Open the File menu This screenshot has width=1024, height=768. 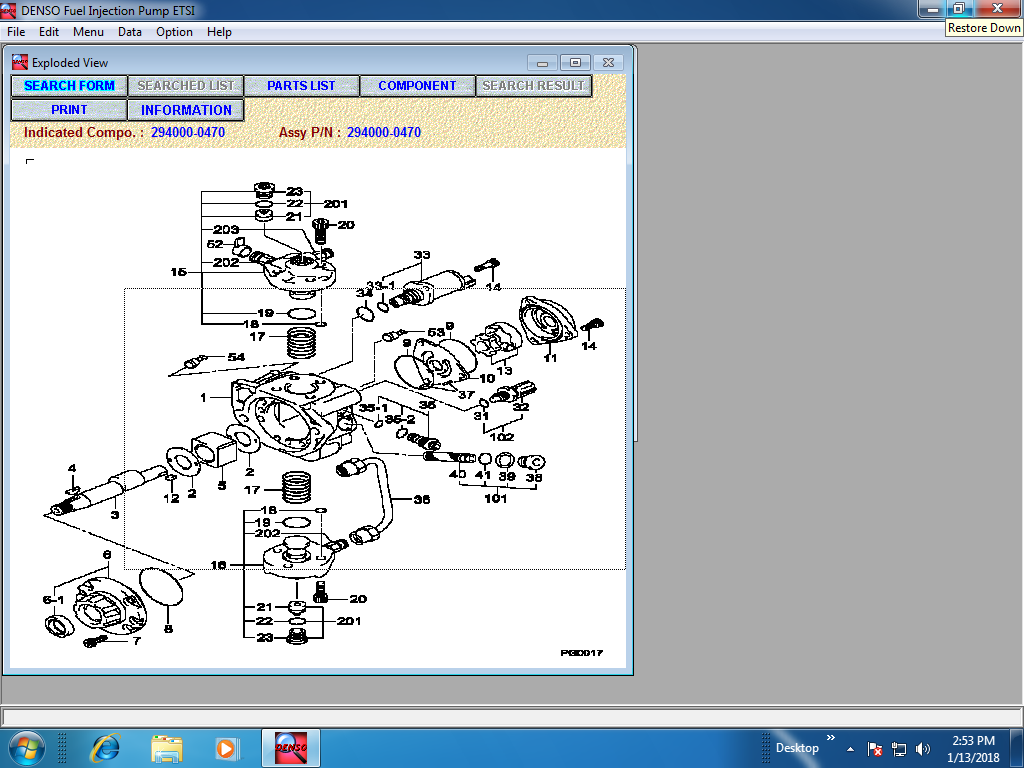click(x=16, y=31)
